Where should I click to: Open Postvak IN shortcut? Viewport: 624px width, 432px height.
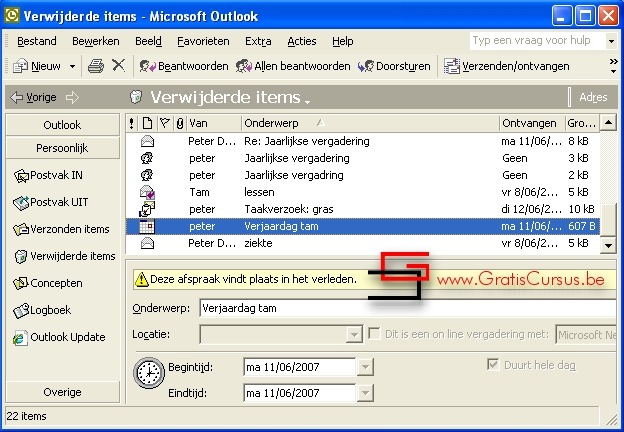pos(48,175)
